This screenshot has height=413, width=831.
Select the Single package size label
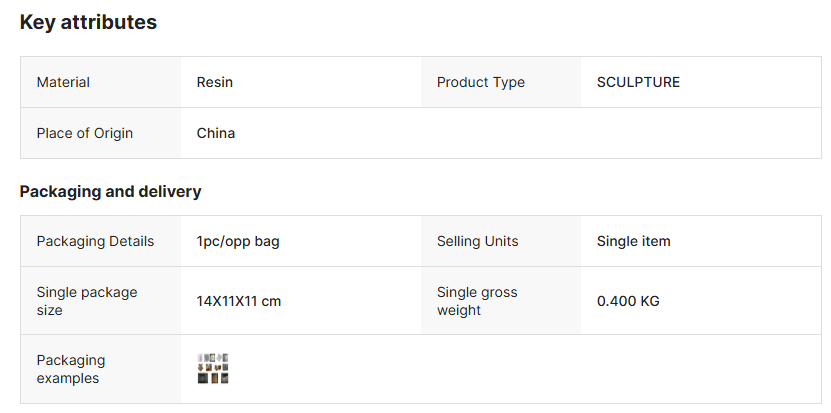86,301
